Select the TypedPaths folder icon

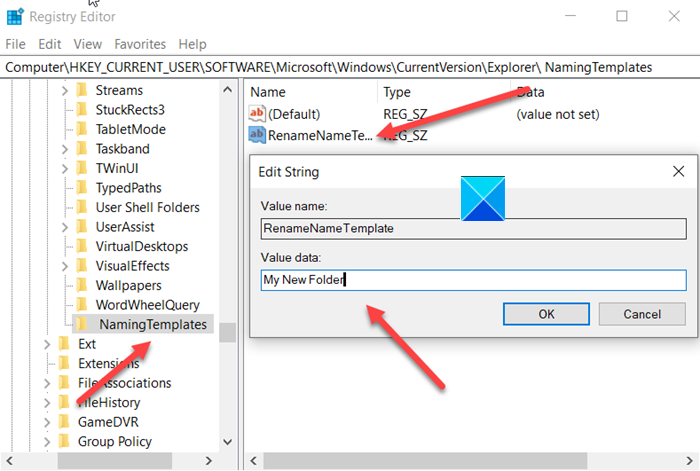[82, 188]
